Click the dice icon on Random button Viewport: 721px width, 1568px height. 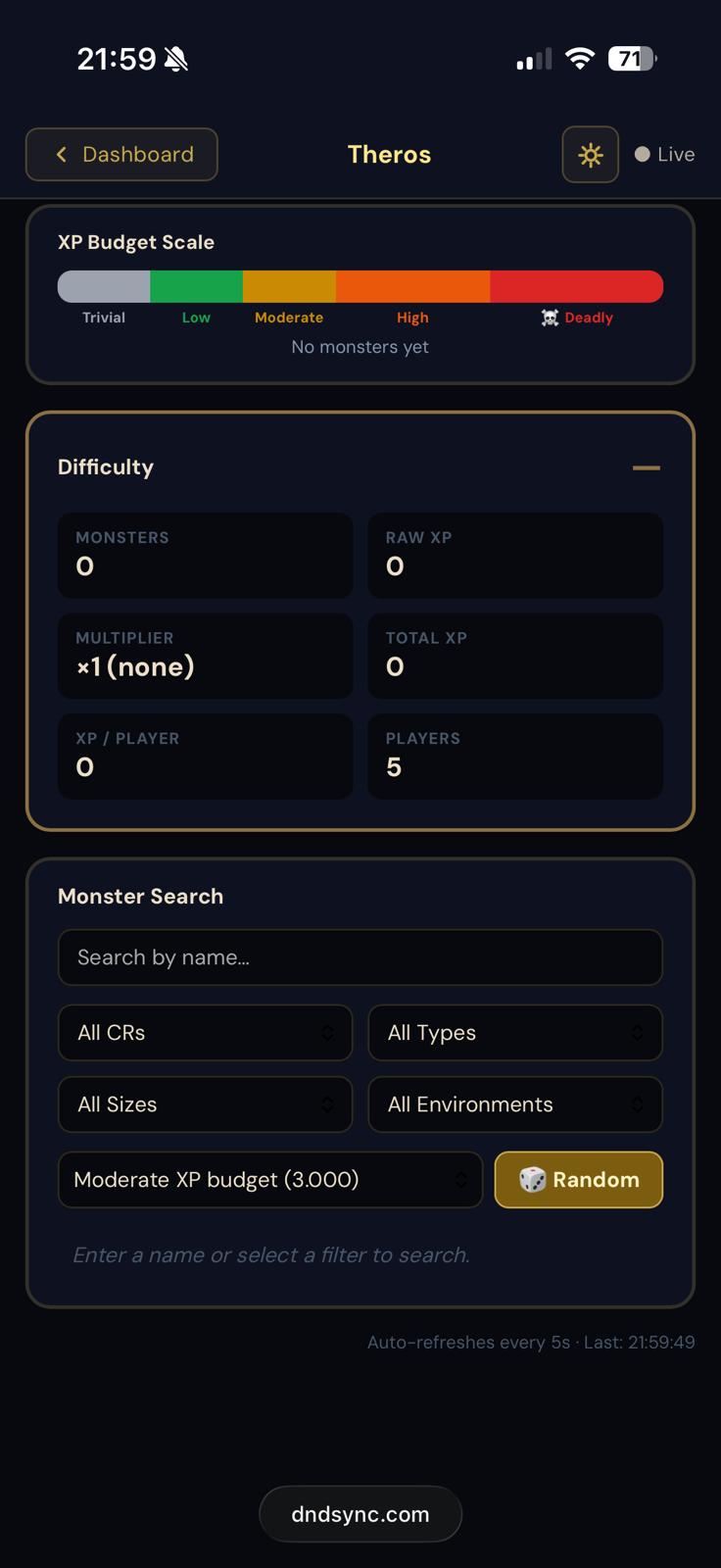click(x=532, y=1180)
